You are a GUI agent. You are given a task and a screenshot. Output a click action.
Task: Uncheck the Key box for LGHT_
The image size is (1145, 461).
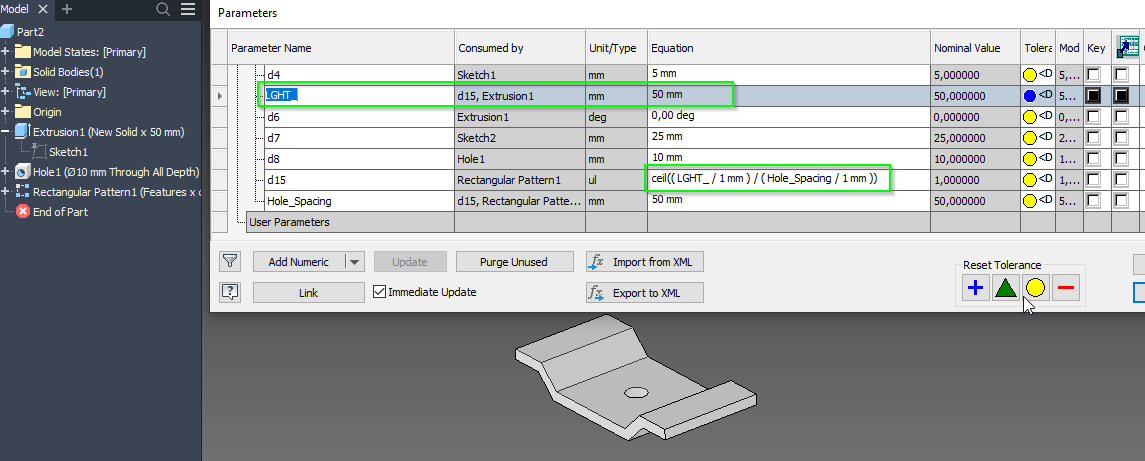pos(1093,96)
